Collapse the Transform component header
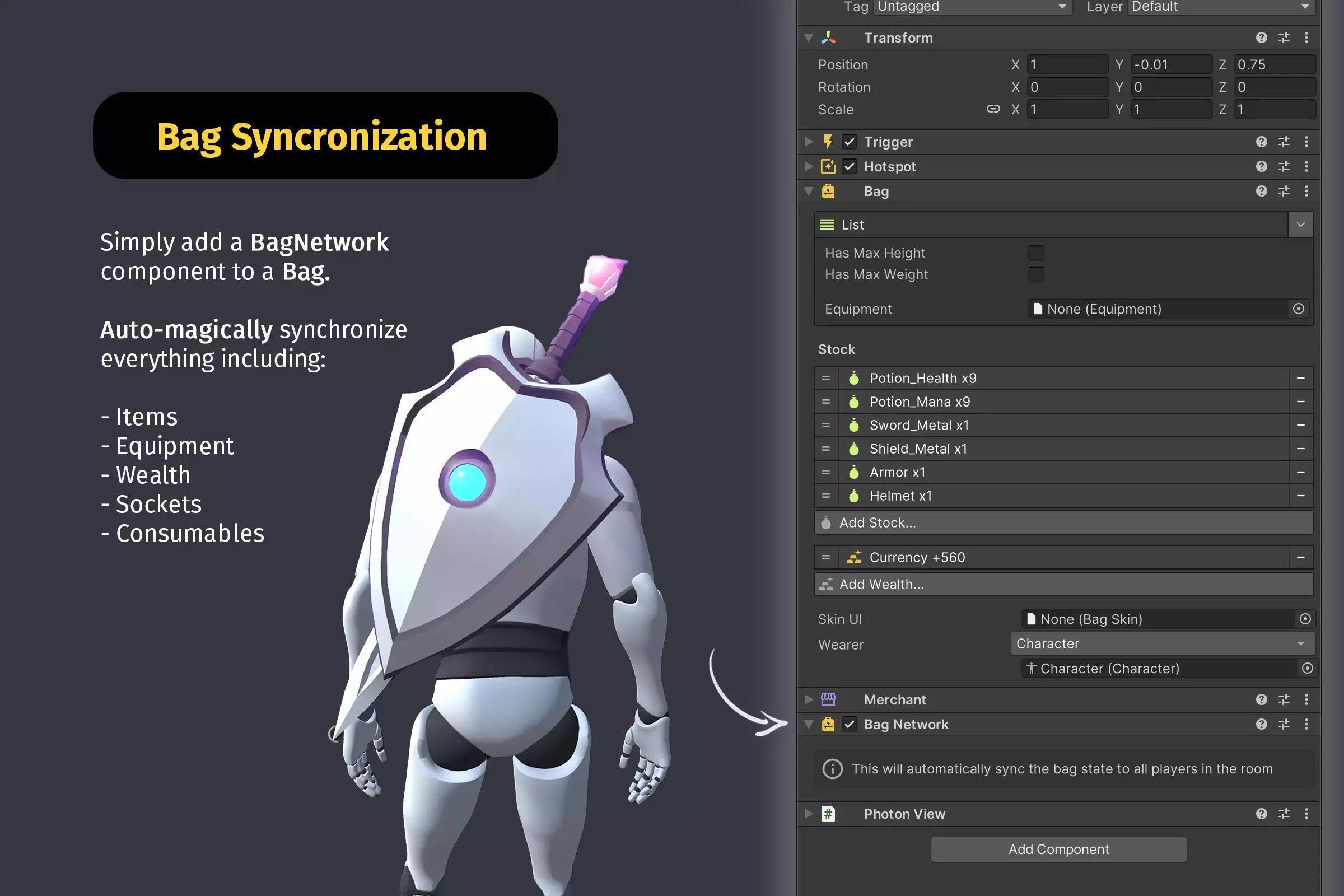The height and width of the screenshot is (896, 1344). pyautogui.click(x=809, y=38)
